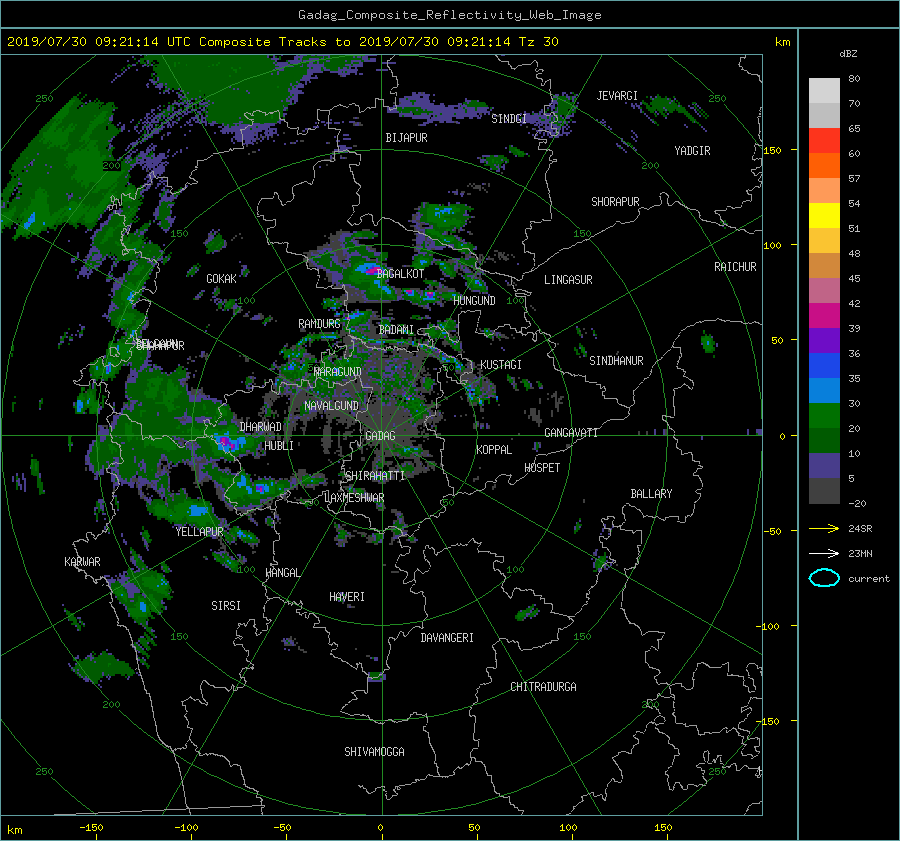The width and height of the screenshot is (900, 841).
Task: Select the yellow 54 dBZ color swatch
Action: pyautogui.click(x=824, y=216)
